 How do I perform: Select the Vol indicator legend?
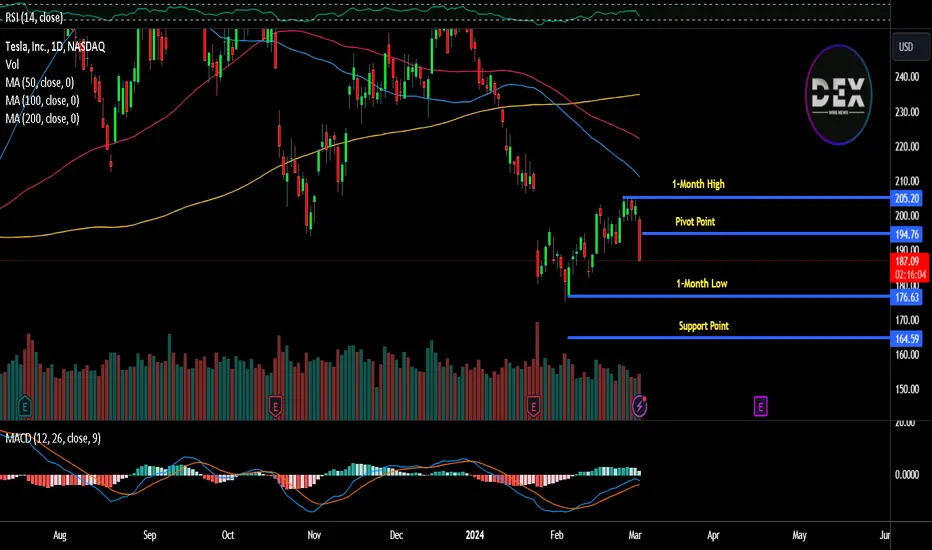point(12,64)
